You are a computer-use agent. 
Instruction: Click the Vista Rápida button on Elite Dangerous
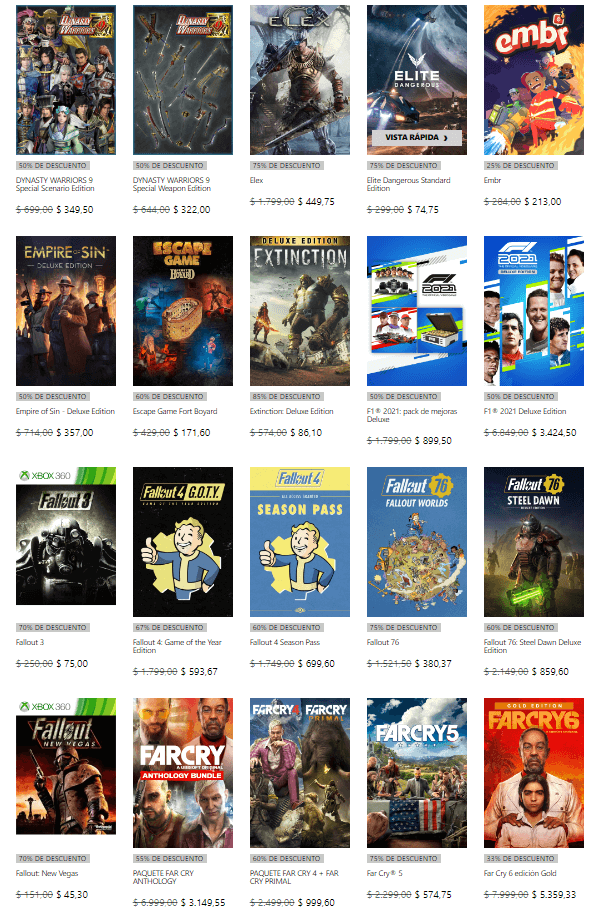(416, 137)
